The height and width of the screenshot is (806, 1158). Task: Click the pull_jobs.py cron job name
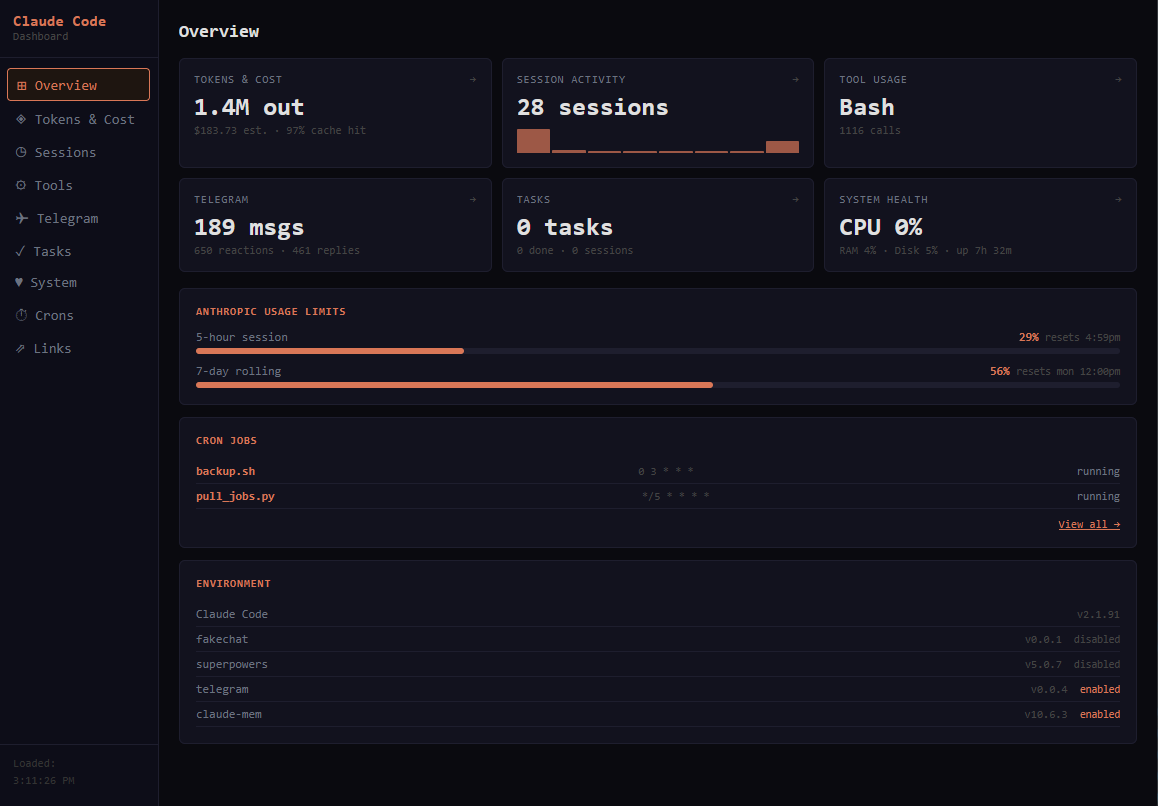(x=235, y=496)
